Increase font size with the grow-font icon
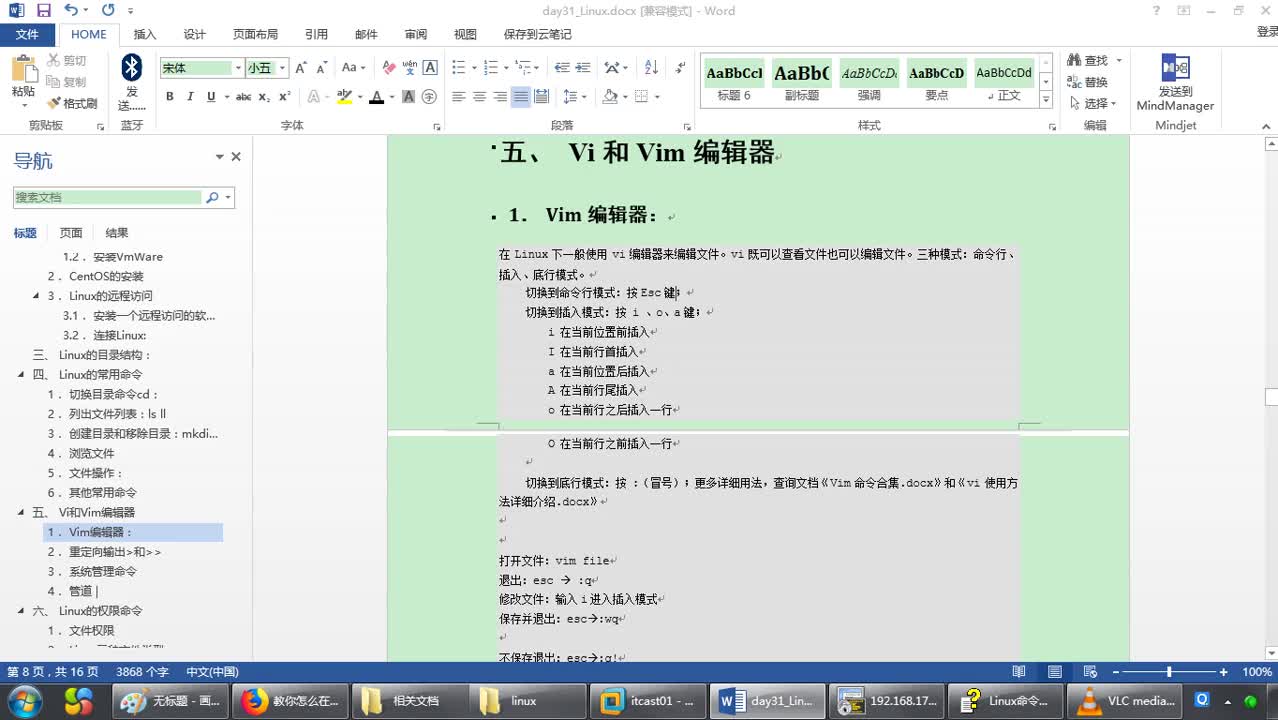This screenshot has width=1278, height=720. (x=301, y=68)
